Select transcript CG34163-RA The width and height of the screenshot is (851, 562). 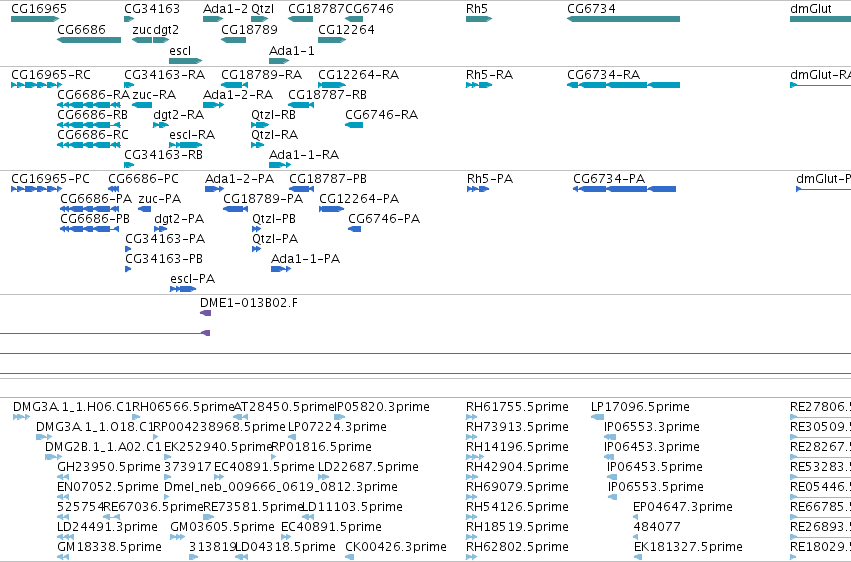pos(164,75)
